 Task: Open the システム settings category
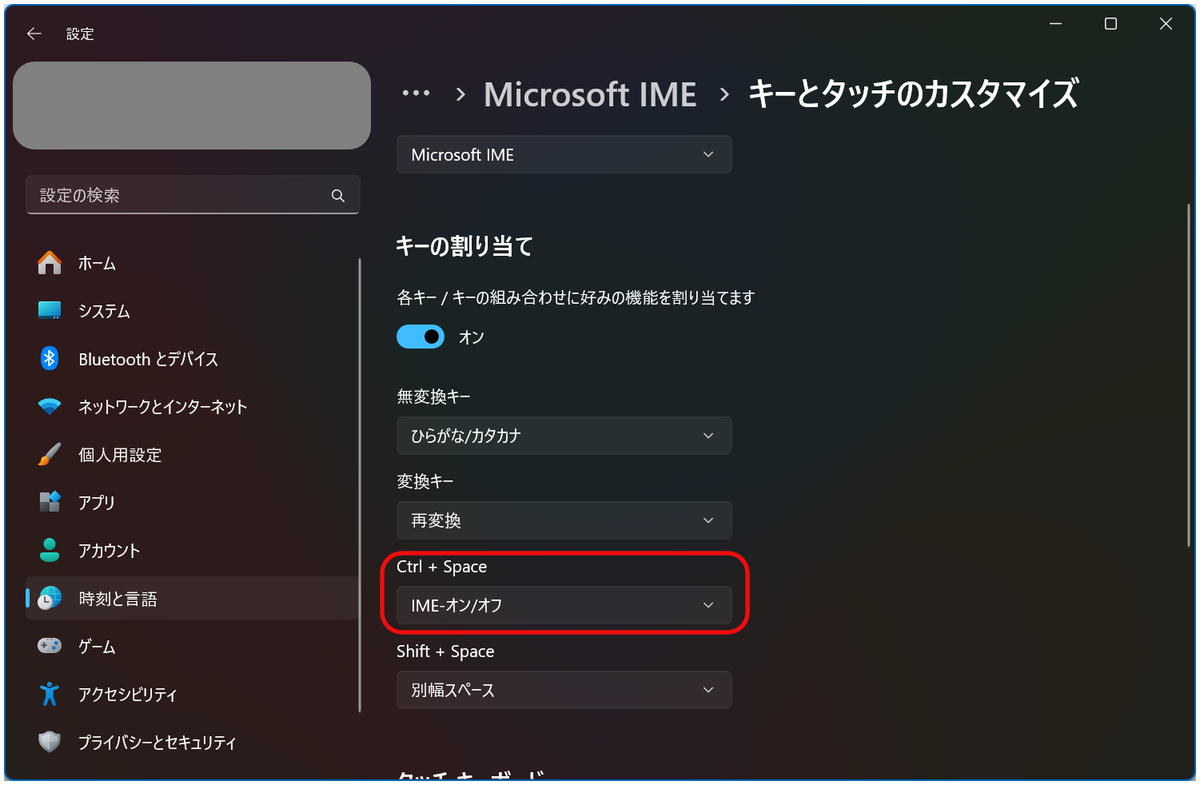pyautogui.click(x=192, y=311)
